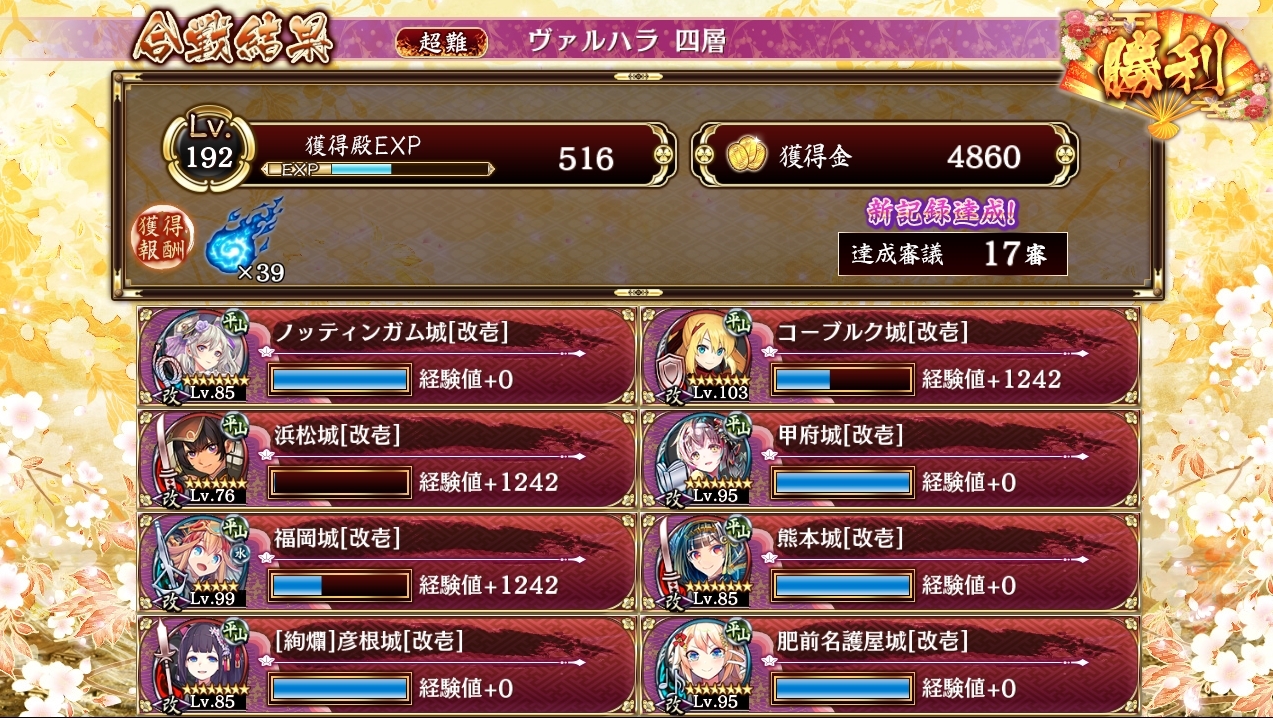The height and width of the screenshot is (718, 1273).
Task: Click the gold coin icon
Action: click(745, 155)
